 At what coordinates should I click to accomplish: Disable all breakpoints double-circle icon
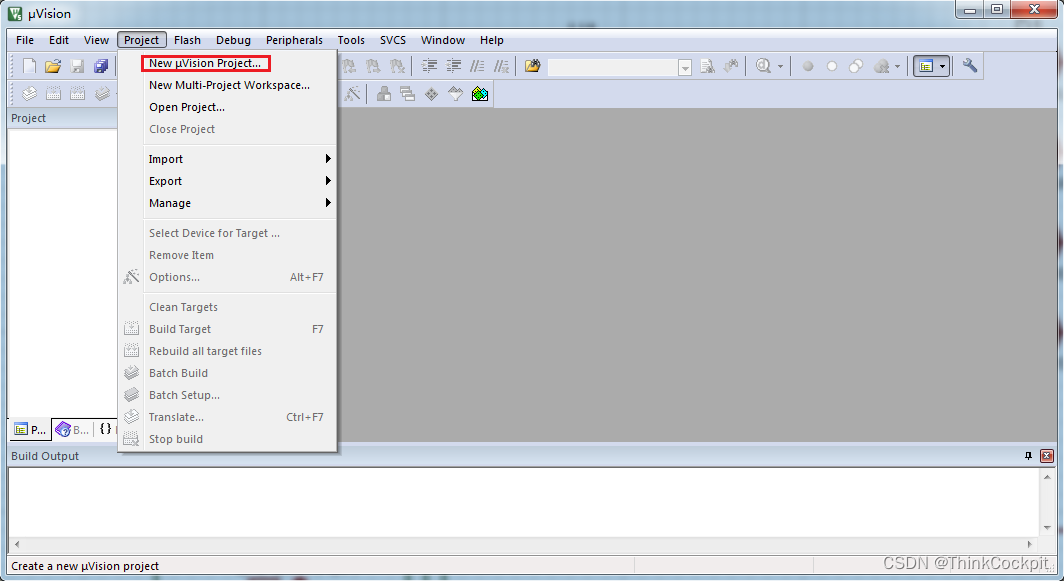(856, 66)
